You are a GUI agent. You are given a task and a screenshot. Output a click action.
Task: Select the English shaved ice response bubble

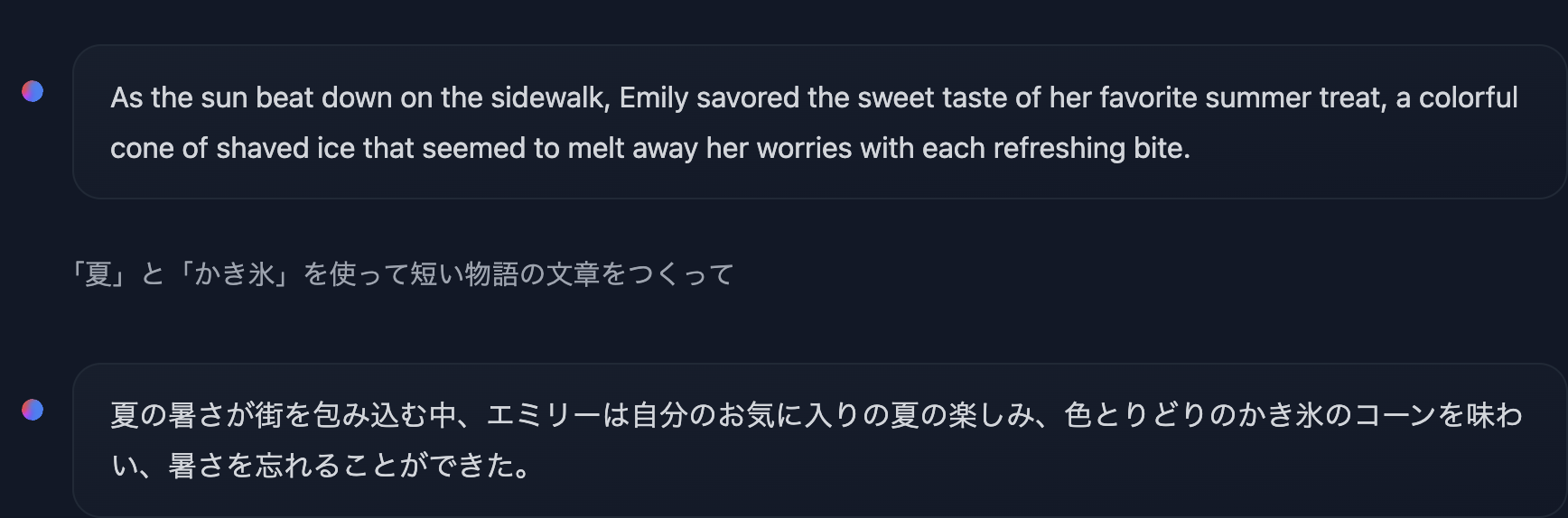pos(820,122)
